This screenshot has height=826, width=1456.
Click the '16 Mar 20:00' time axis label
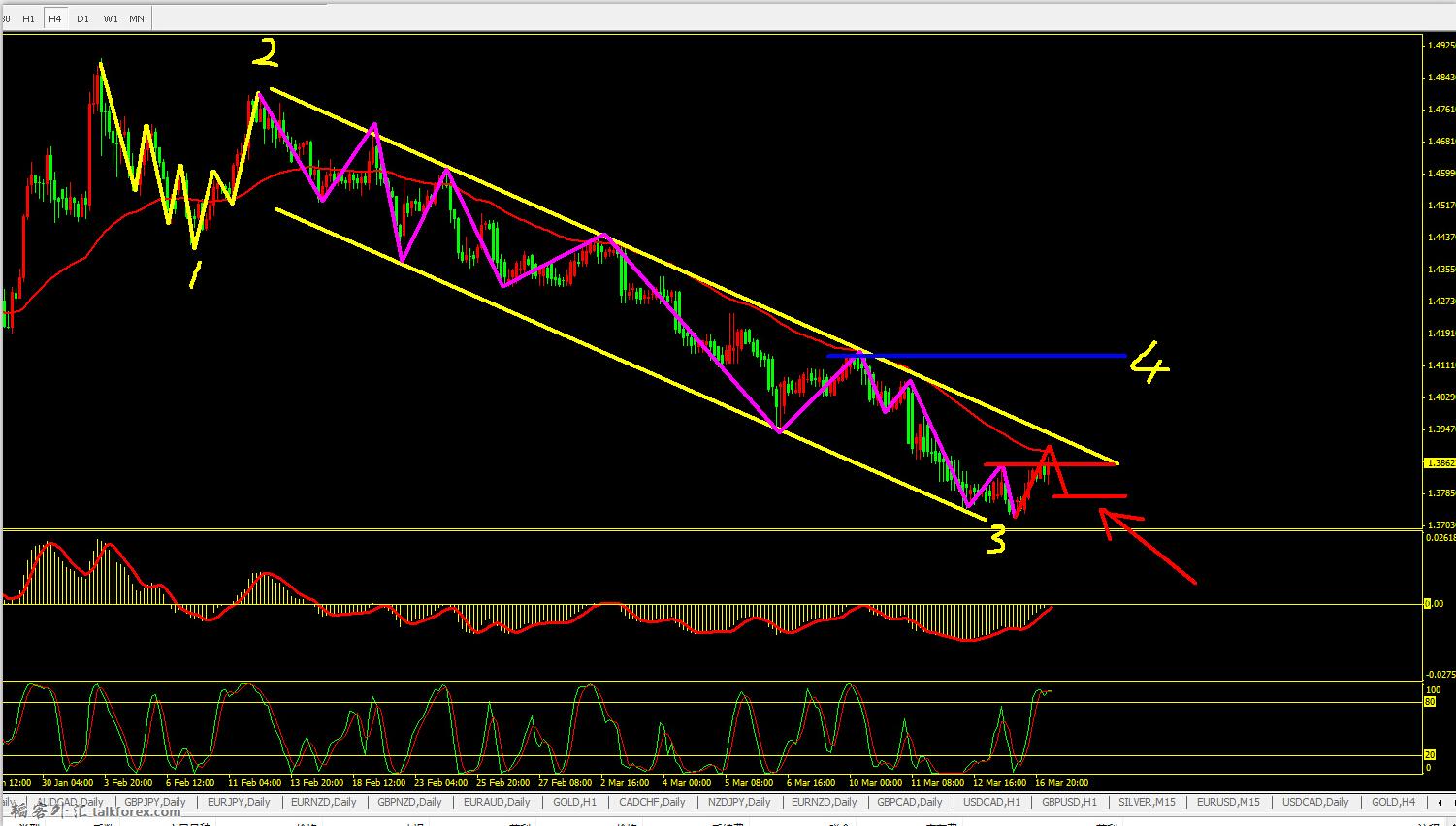click(1062, 782)
